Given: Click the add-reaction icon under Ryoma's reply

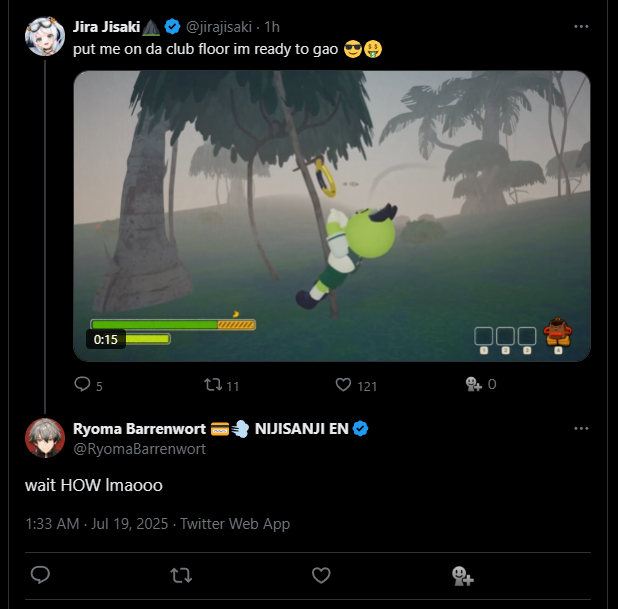Looking at the screenshot, I should (462, 575).
